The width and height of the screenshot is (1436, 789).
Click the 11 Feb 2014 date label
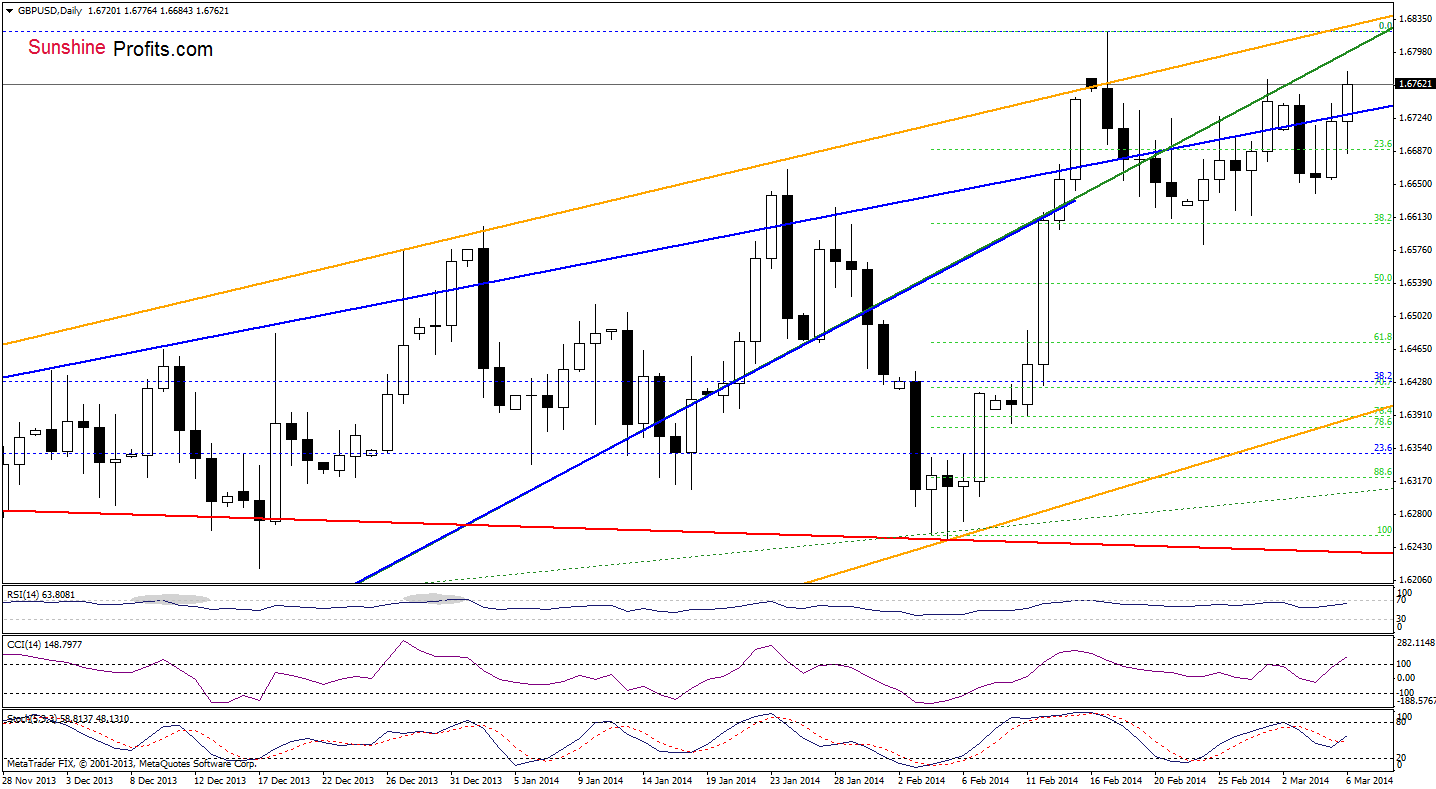coord(1054,780)
